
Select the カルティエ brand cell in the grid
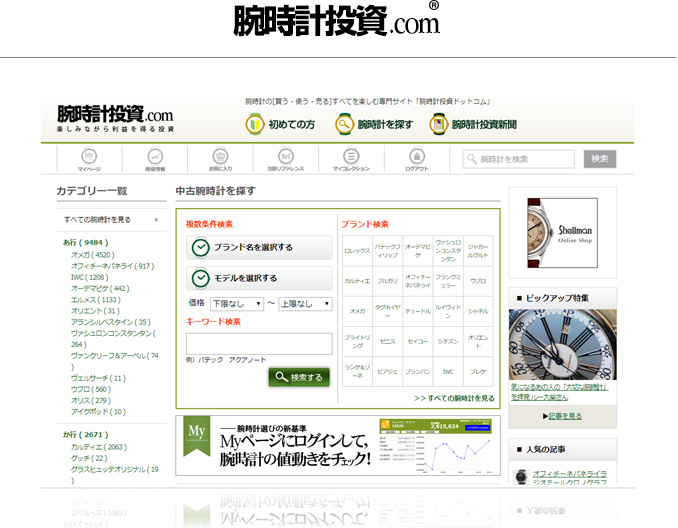pos(357,281)
